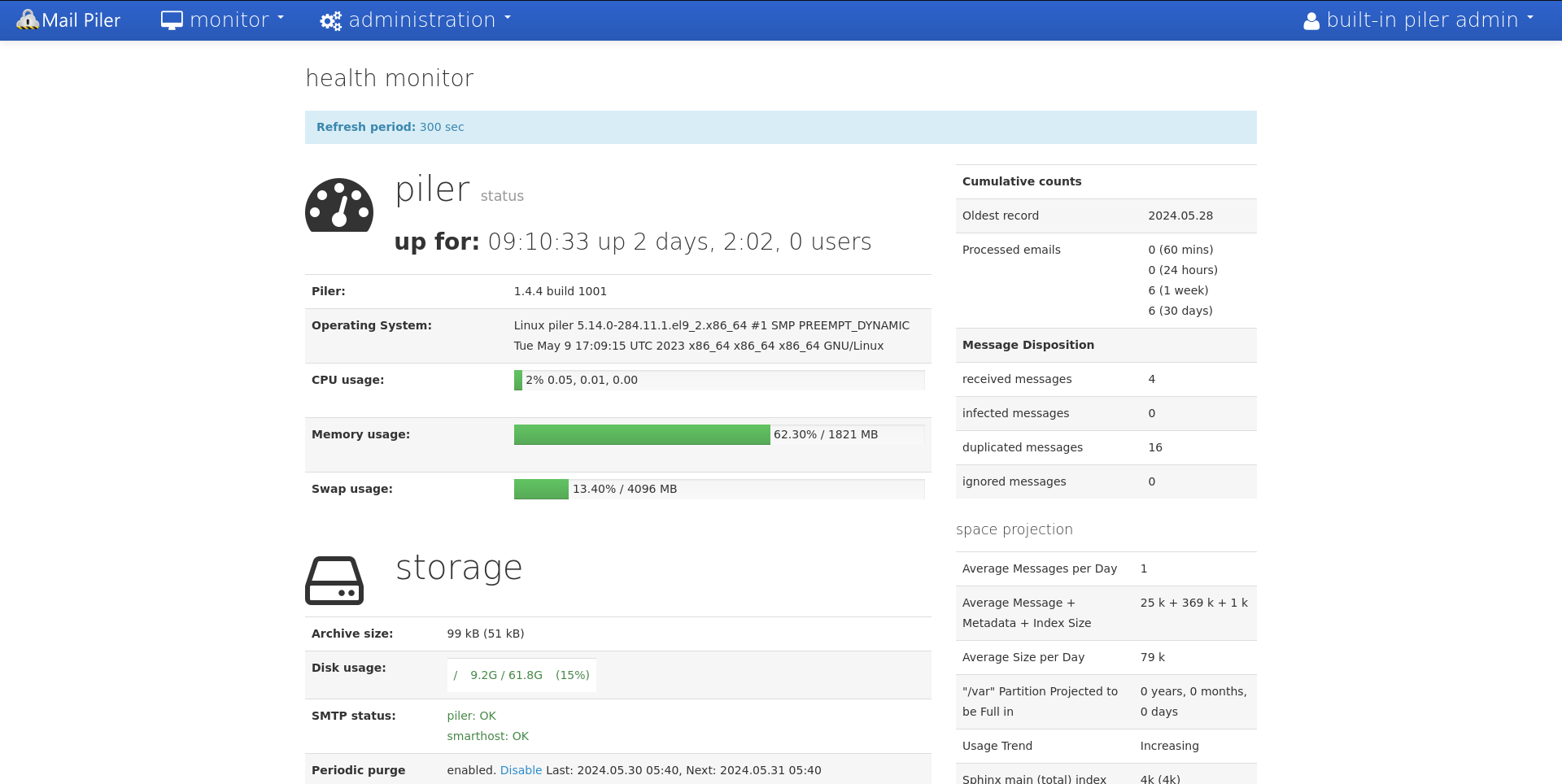Screen dimensions: 1562x784
Task: Click the CPU usage progress bar
Action: (x=718, y=380)
